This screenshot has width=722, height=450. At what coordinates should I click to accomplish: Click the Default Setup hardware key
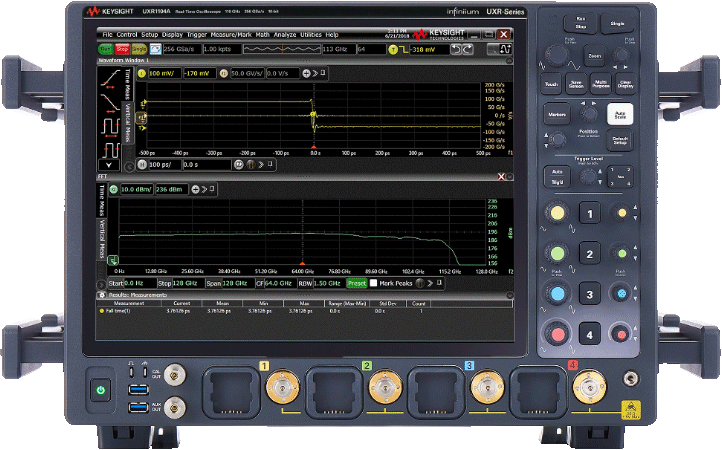tap(620, 140)
